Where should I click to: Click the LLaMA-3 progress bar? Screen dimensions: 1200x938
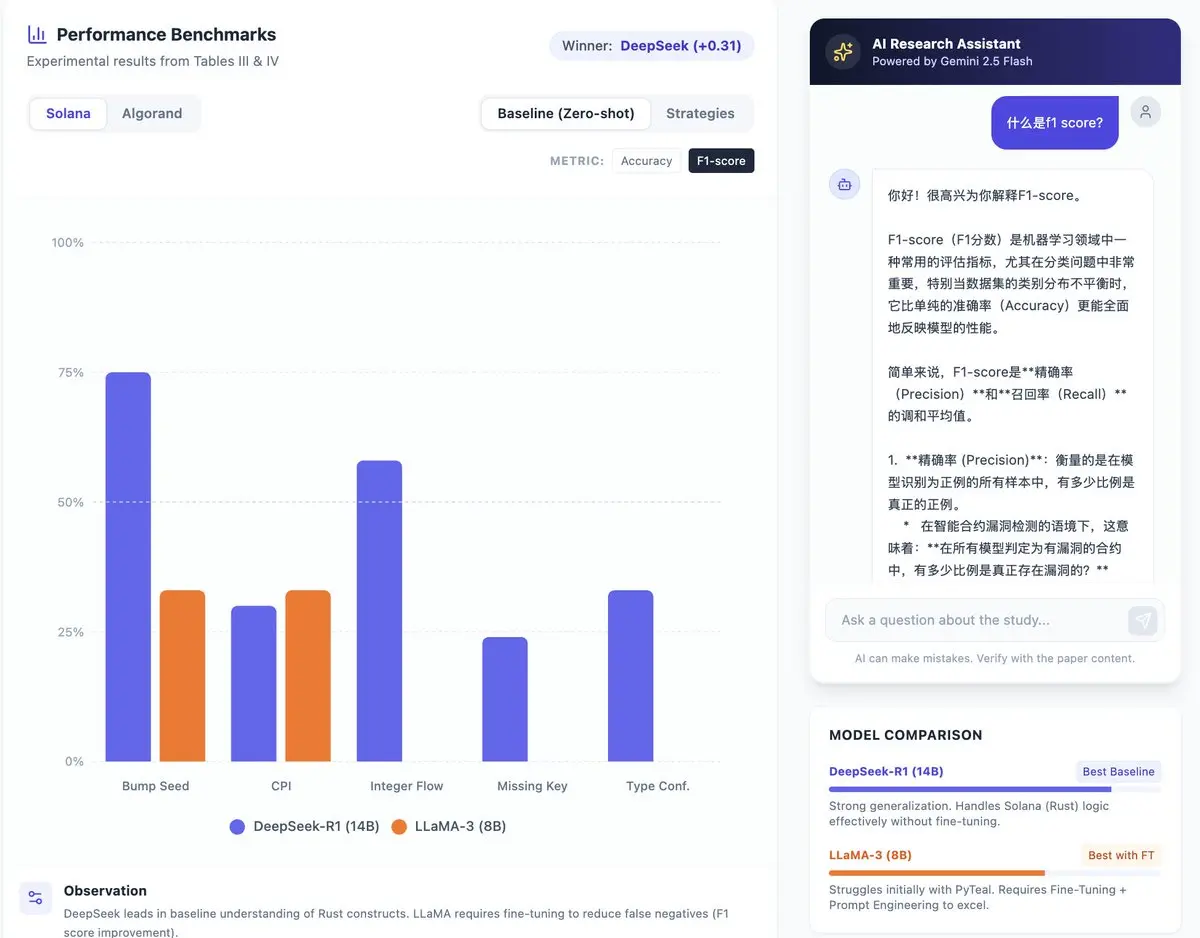tap(995, 873)
